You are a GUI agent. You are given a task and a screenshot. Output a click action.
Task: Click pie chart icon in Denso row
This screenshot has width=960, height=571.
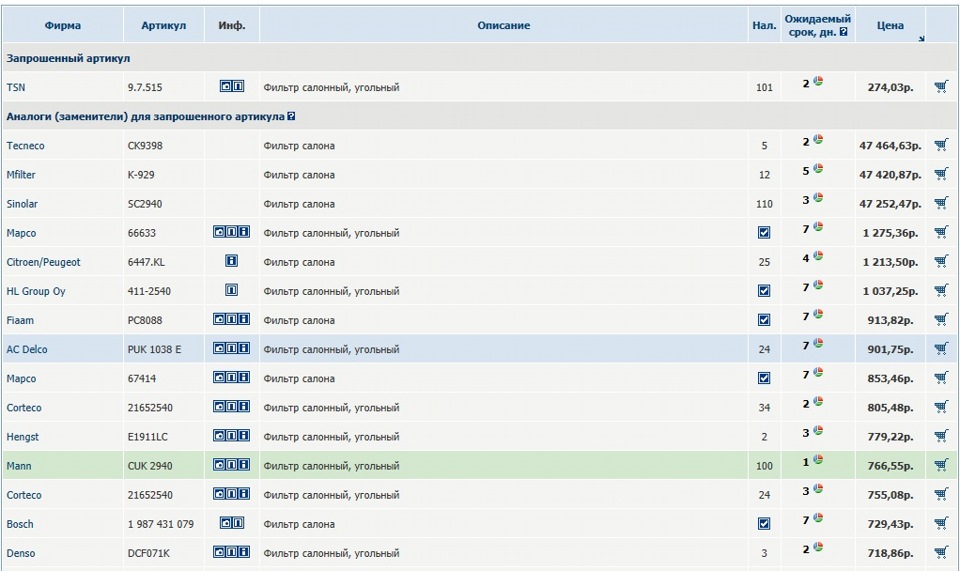(818, 547)
